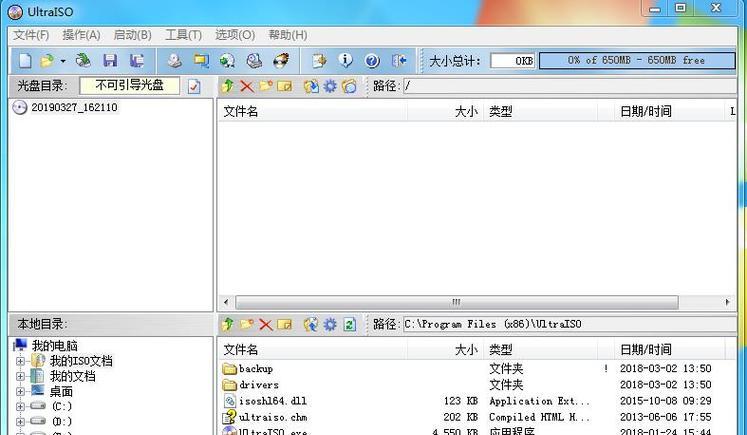Click the disc pane path field

click(x=569, y=86)
